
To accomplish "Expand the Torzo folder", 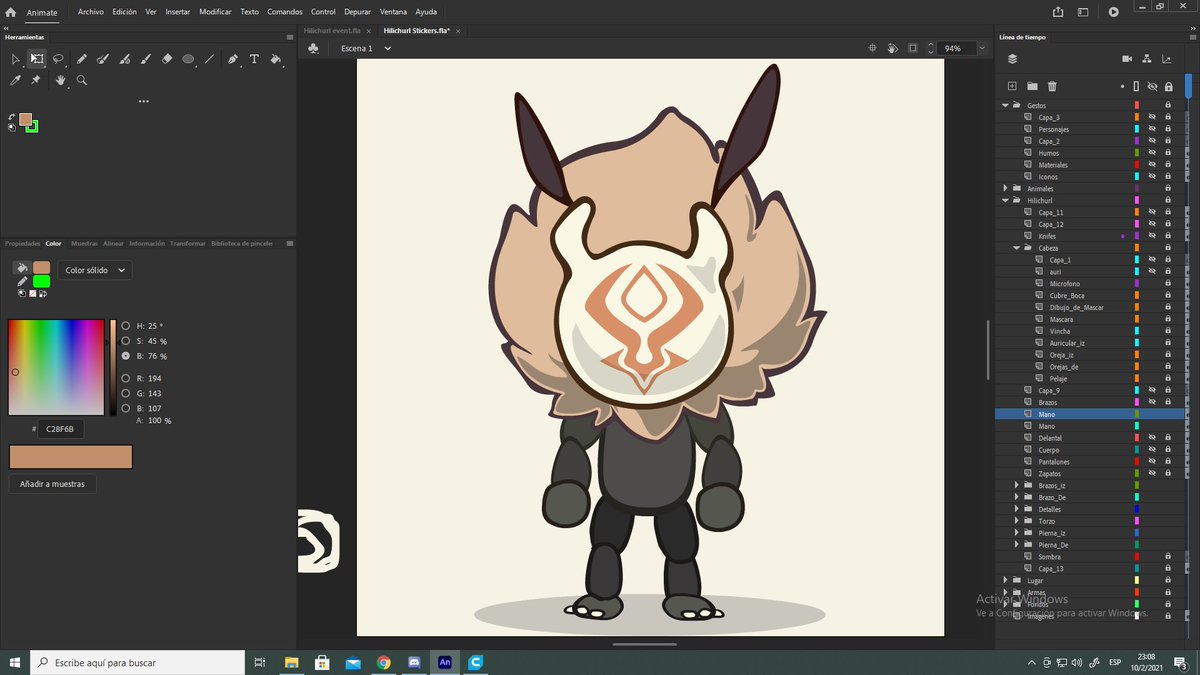I will click(x=1017, y=521).
